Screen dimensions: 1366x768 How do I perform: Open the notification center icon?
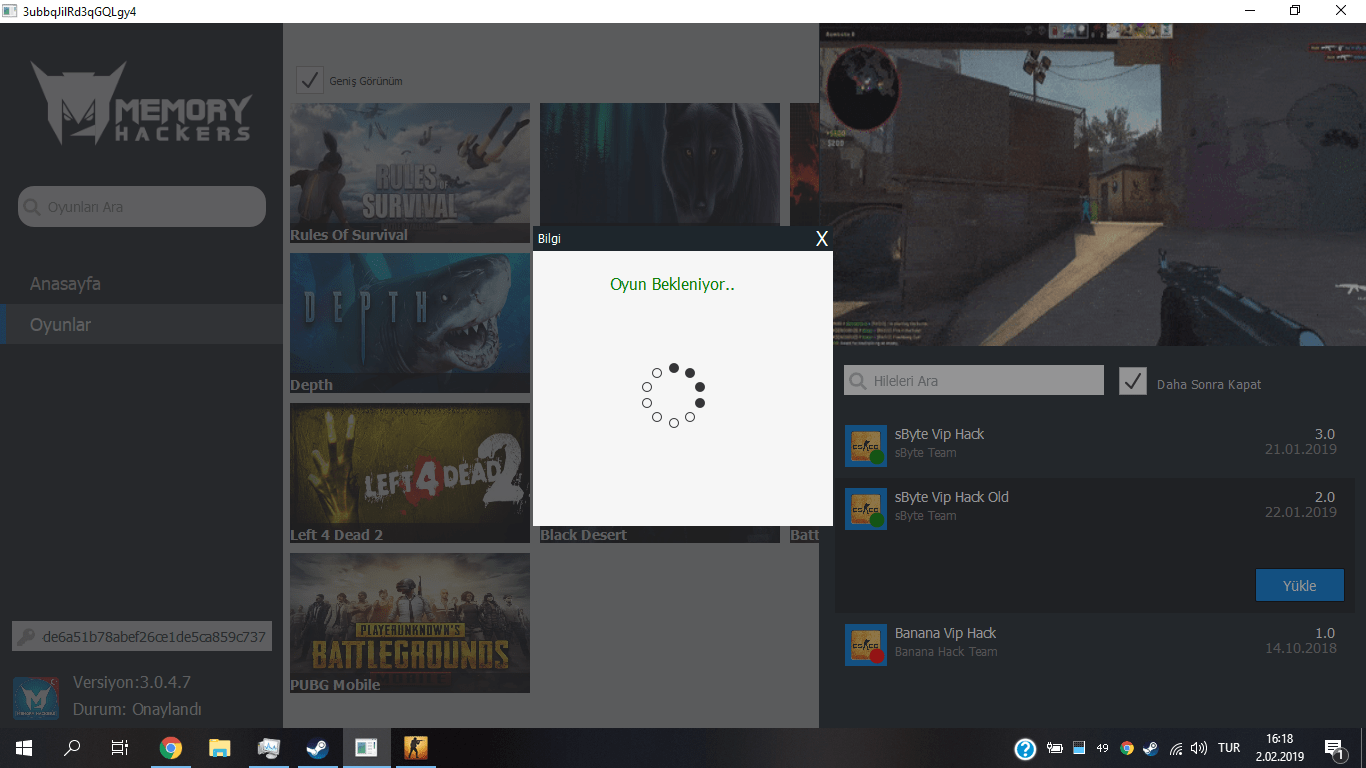(1334, 748)
